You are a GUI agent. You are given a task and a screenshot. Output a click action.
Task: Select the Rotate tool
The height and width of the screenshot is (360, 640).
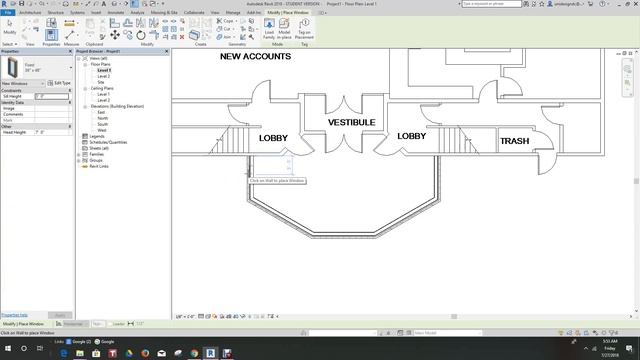[x=141, y=35]
